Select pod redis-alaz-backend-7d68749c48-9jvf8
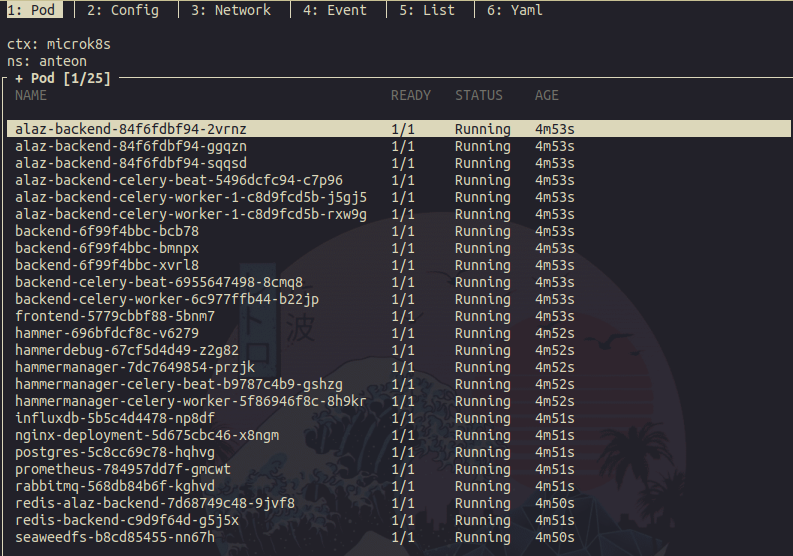Viewport: 793px width, 556px height. coord(399,503)
